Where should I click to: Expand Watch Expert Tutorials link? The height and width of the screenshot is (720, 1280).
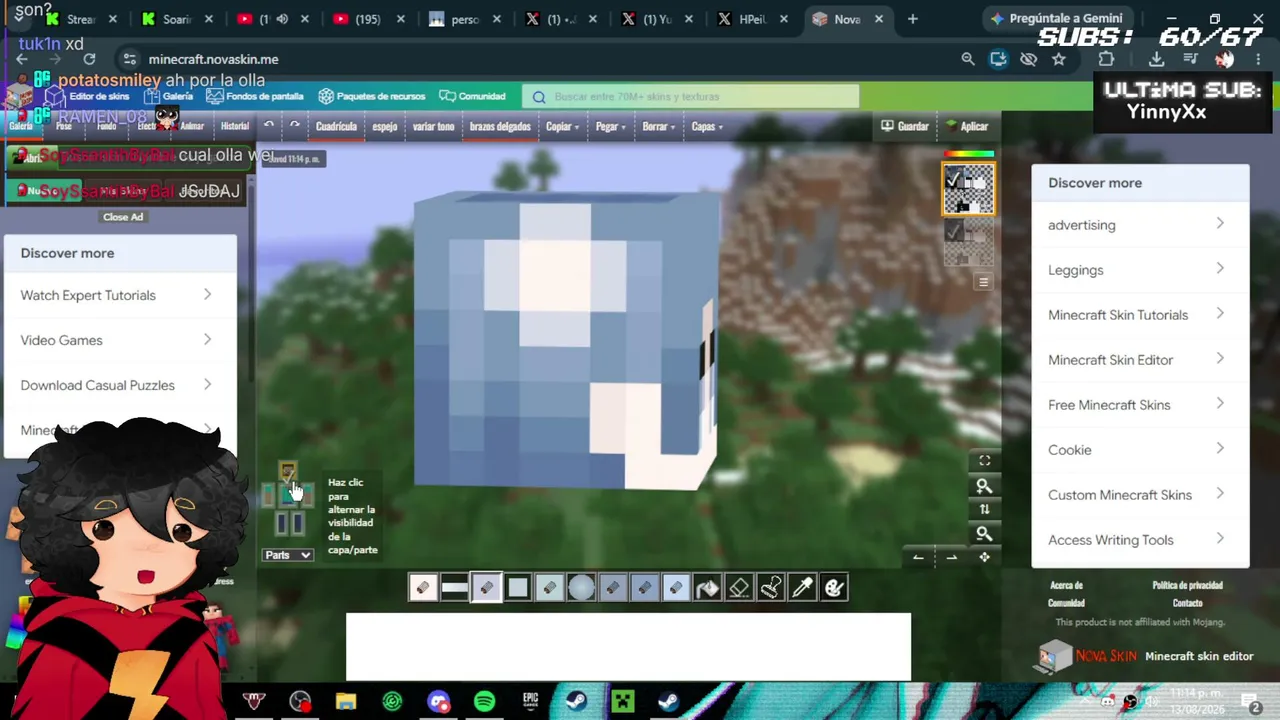pos(118,295)
